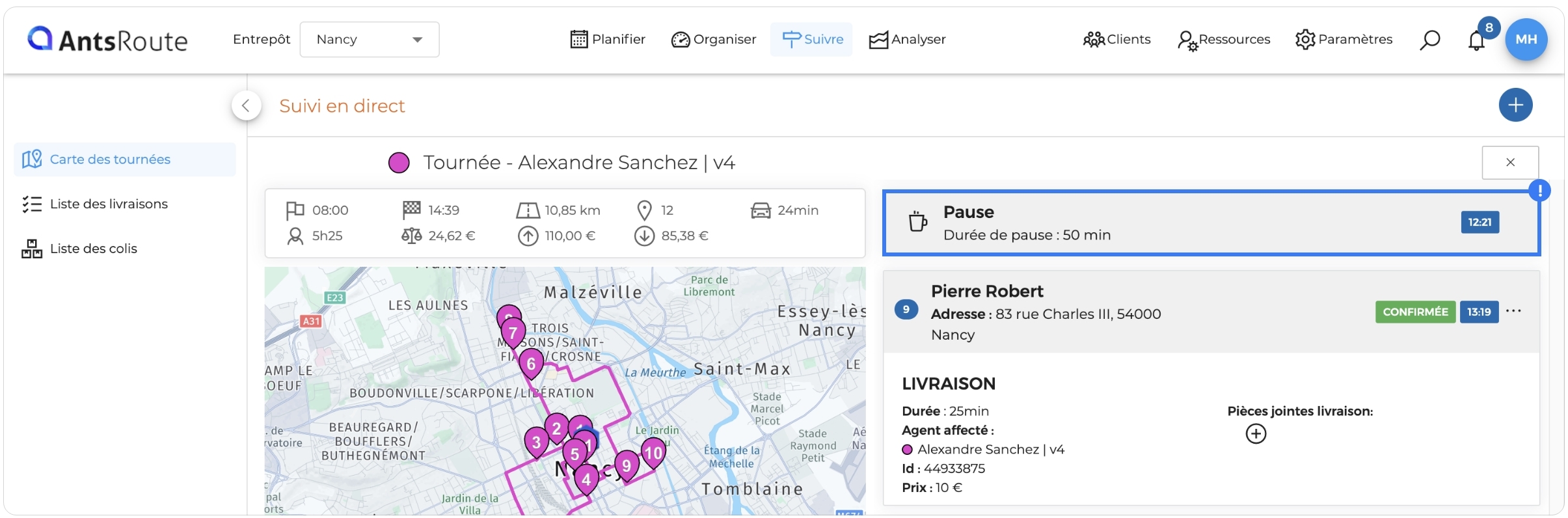Click the number 9 stop badge in delivery card
This screenshot has height=518, width=1568.
click(906, 309)
